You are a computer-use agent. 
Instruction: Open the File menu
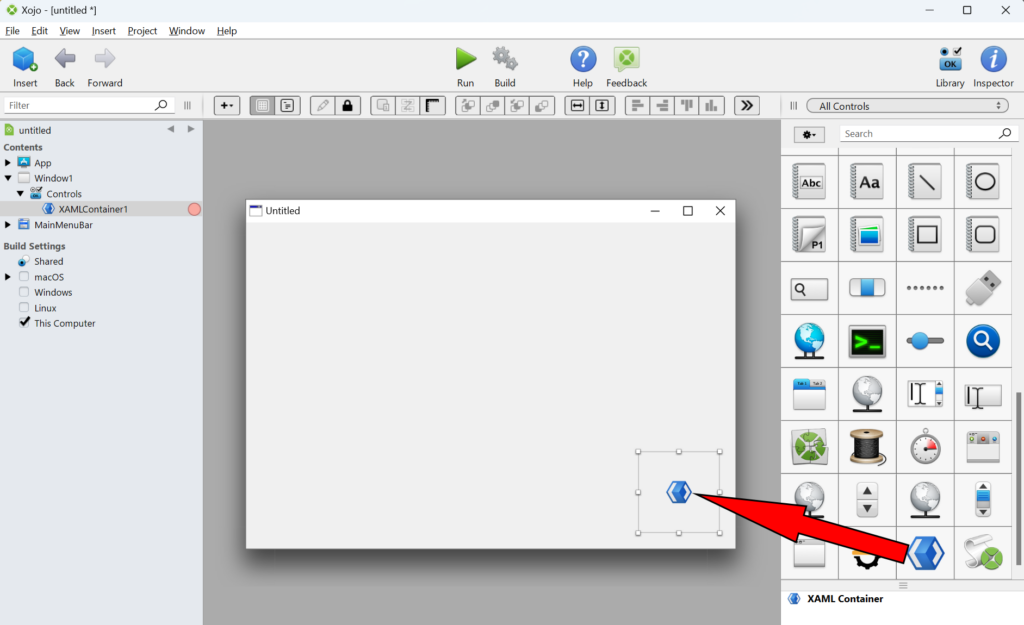(12, 31)
